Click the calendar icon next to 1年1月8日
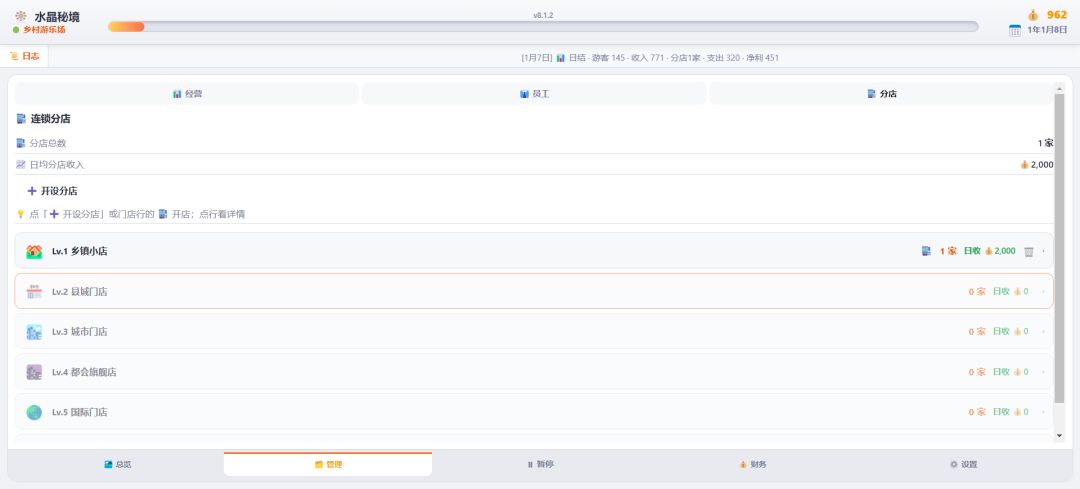The width and height of the screenshot is (1080, 489). [1015, 30]
